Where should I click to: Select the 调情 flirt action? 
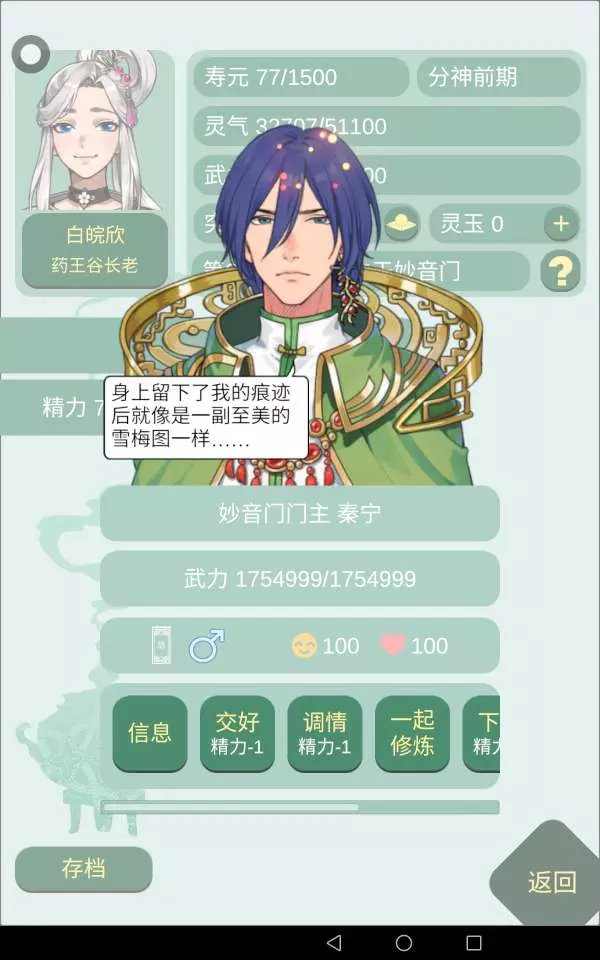click(324, 733)
